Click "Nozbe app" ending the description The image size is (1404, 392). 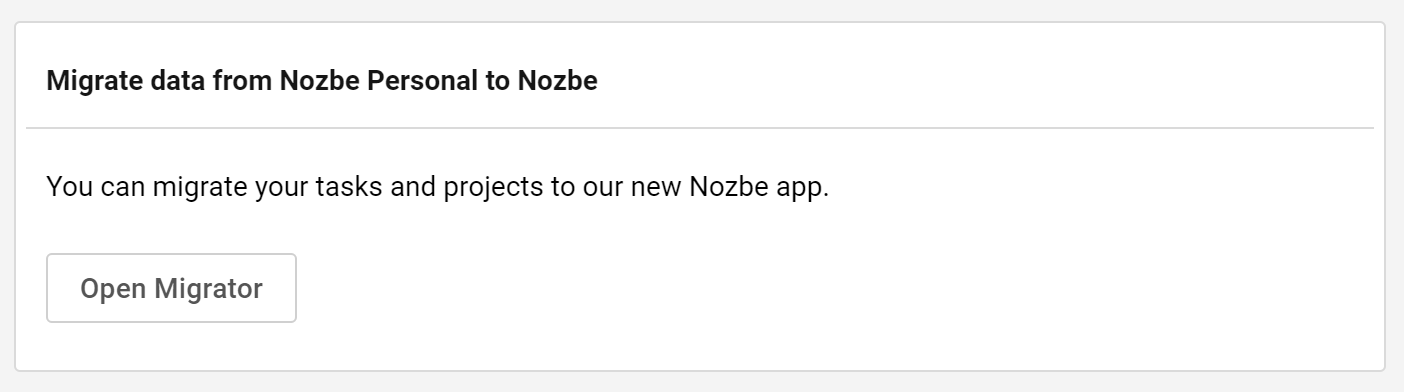coord(759,188)
